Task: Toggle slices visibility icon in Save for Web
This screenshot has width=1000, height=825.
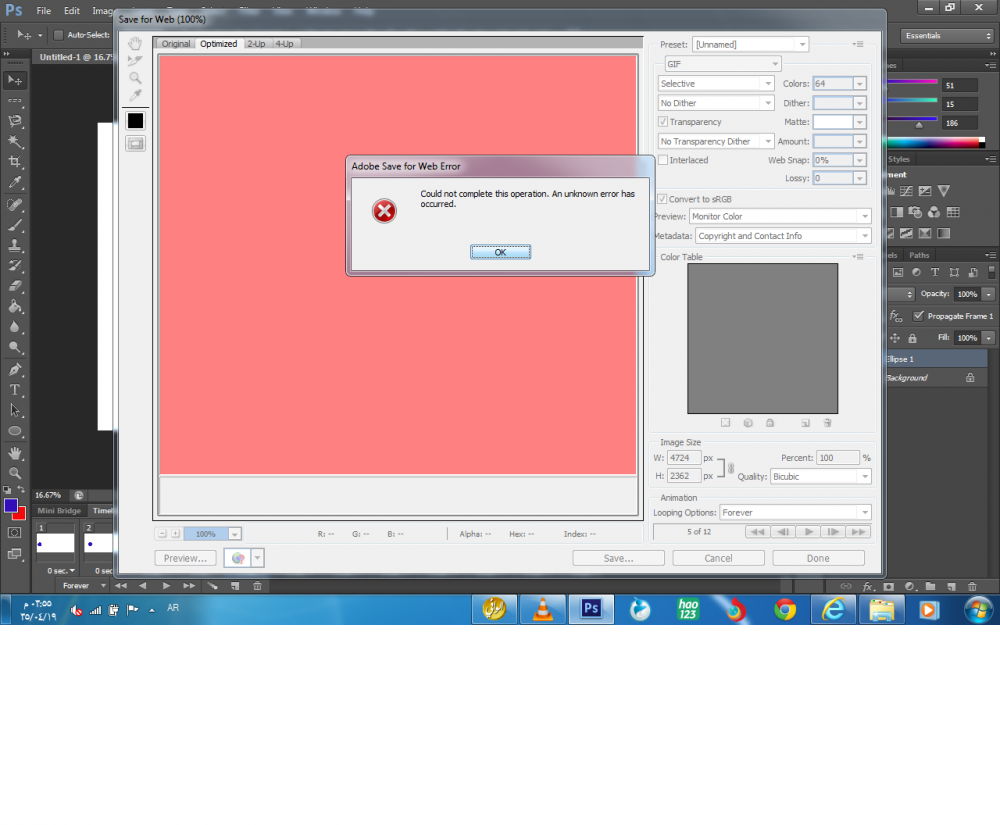Action: pyautogui.click(x=135, y=143)
